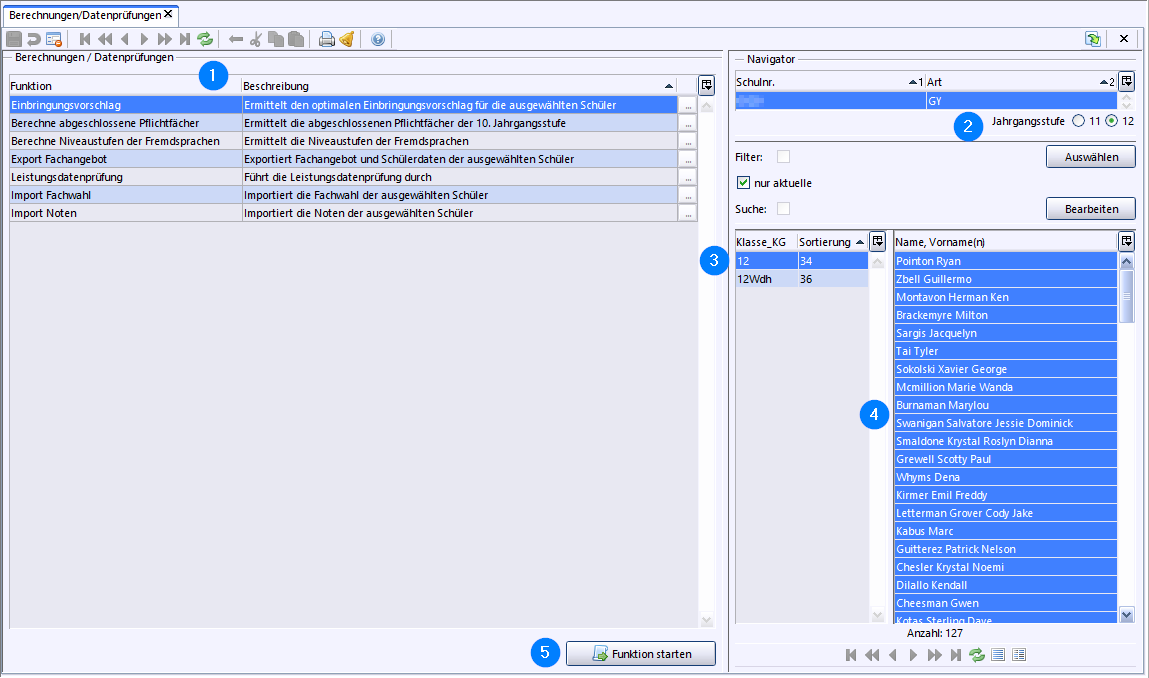Jump to last record in Navigator bottom bar
Screen dimensions: 1149x678
coord(956,655)
